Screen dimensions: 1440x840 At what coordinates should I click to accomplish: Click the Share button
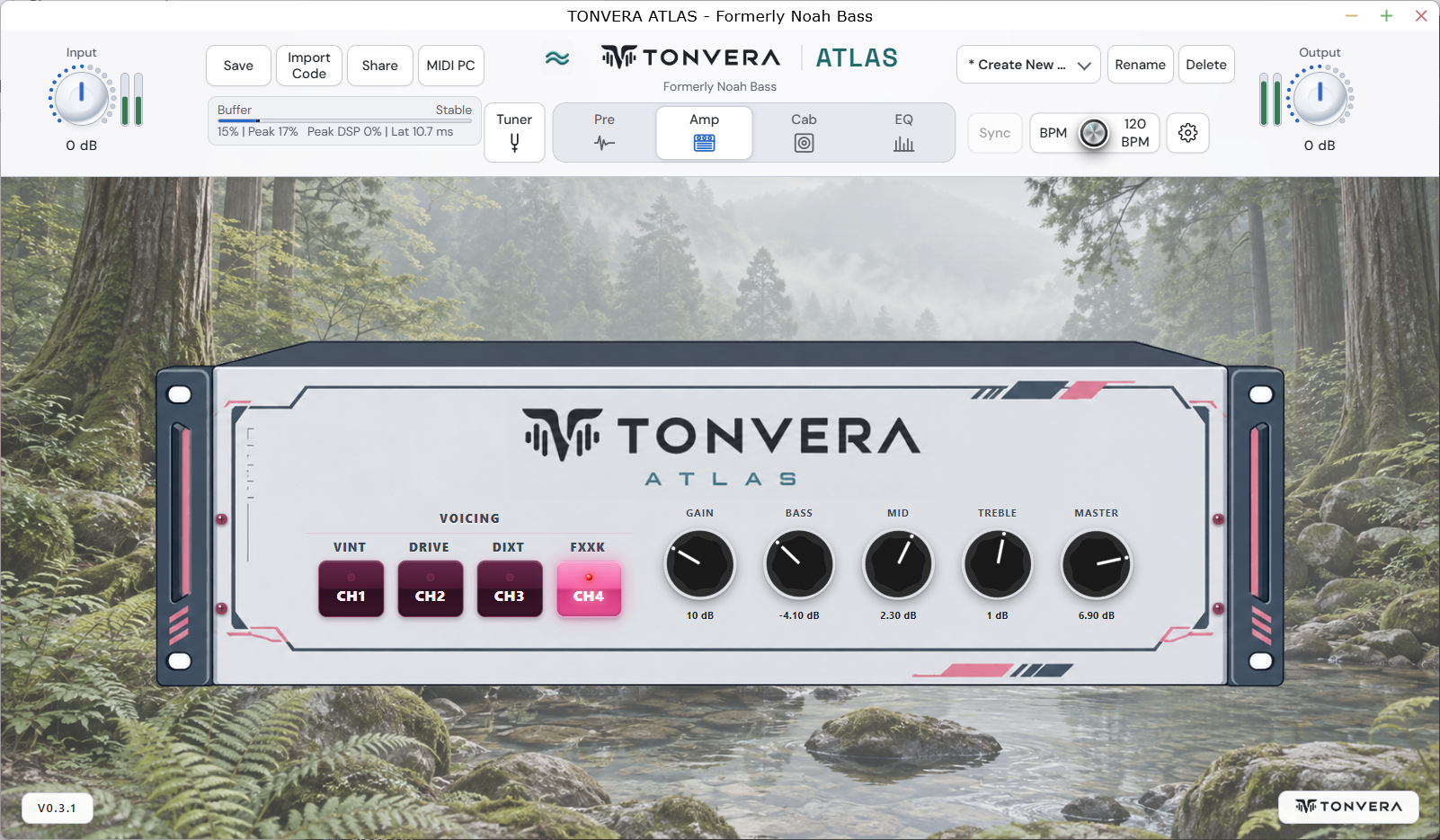pos(379,66)
